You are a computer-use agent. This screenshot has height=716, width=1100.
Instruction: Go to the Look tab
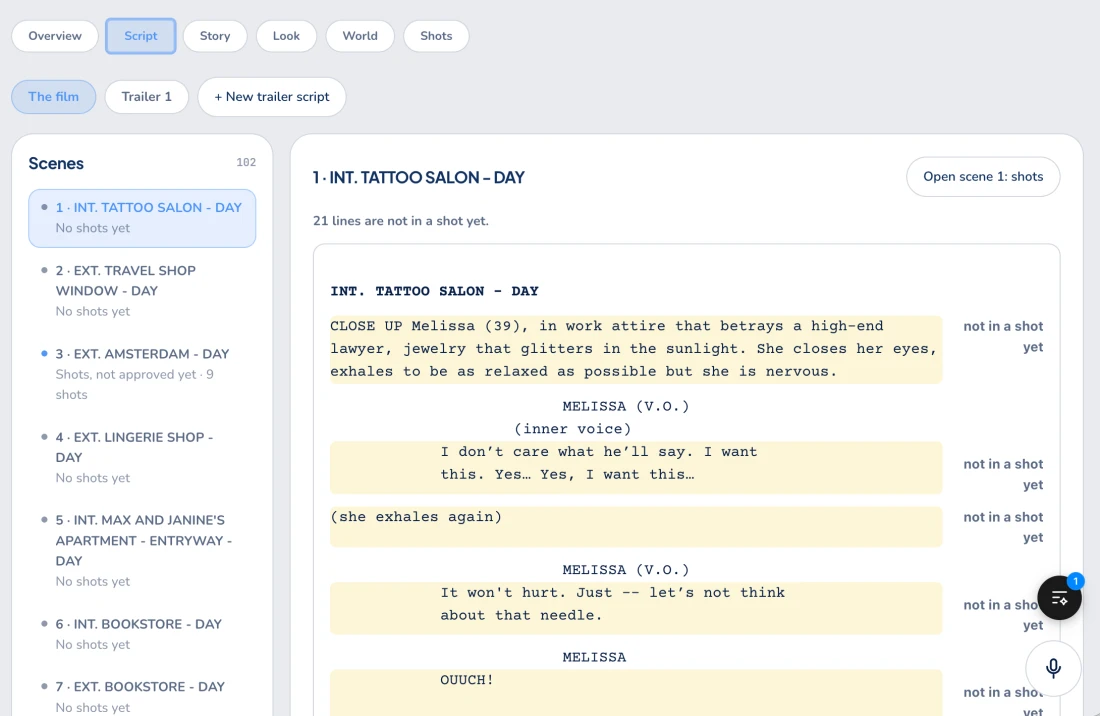tap(286, 36)
